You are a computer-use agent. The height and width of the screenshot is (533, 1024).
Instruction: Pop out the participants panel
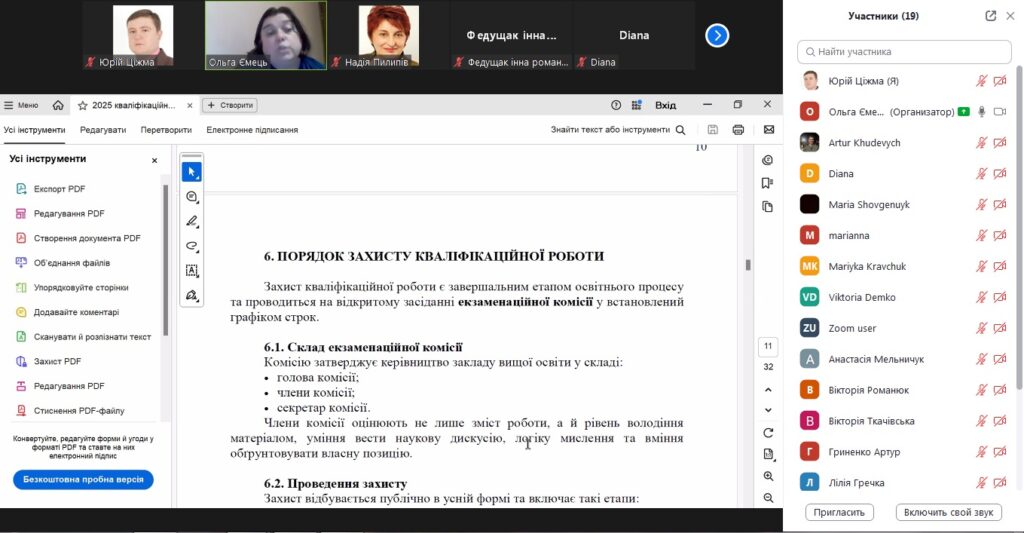point(990,16)
